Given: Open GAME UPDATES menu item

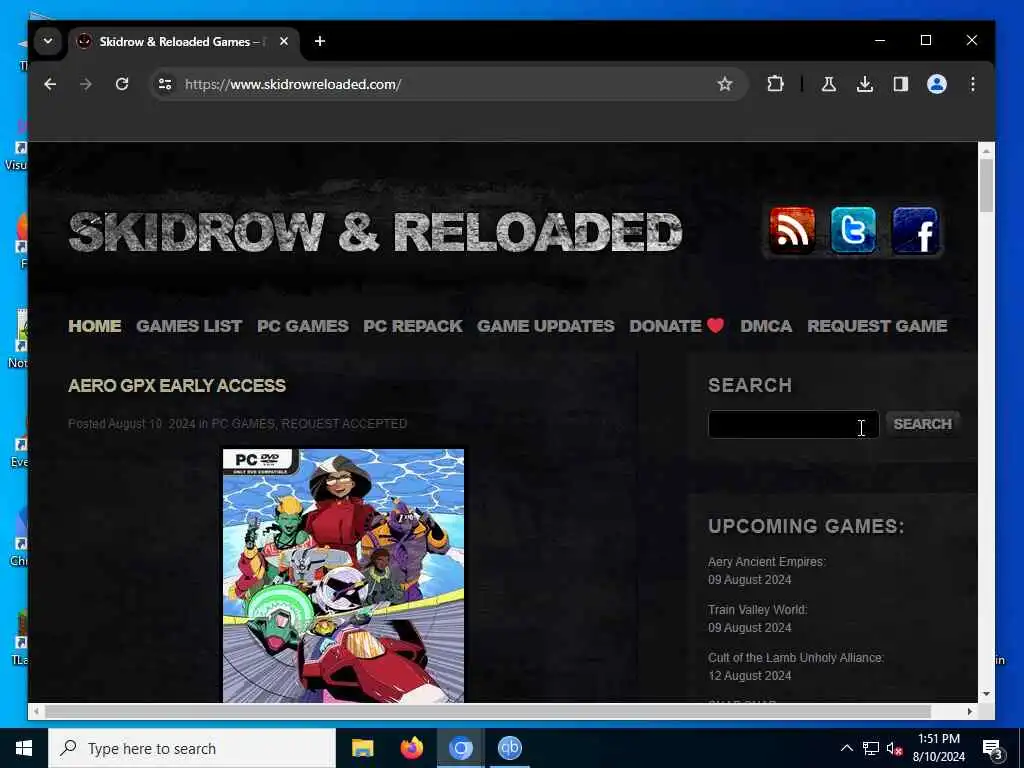Looking at the screenshot, I should pos(545,326).
